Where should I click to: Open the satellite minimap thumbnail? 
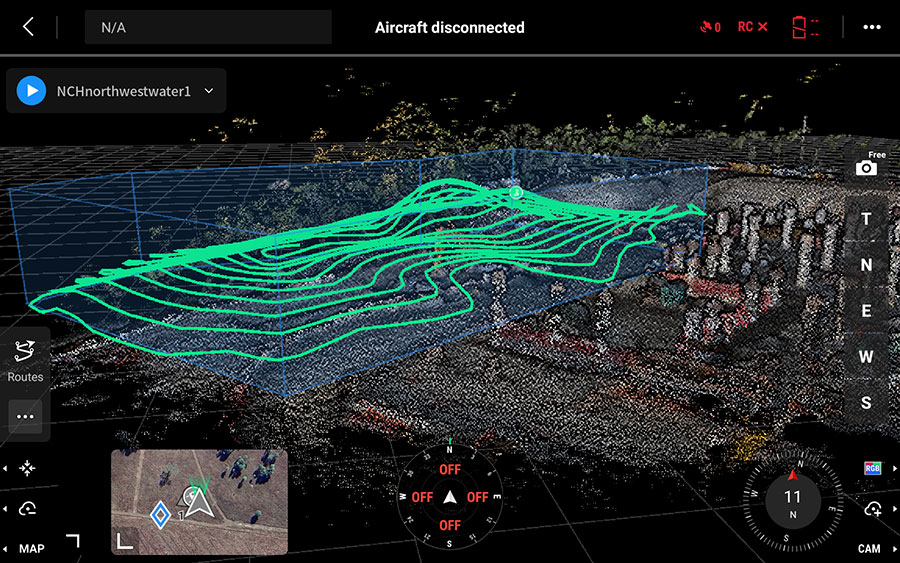pyautogui.click(x=199, y=502)
